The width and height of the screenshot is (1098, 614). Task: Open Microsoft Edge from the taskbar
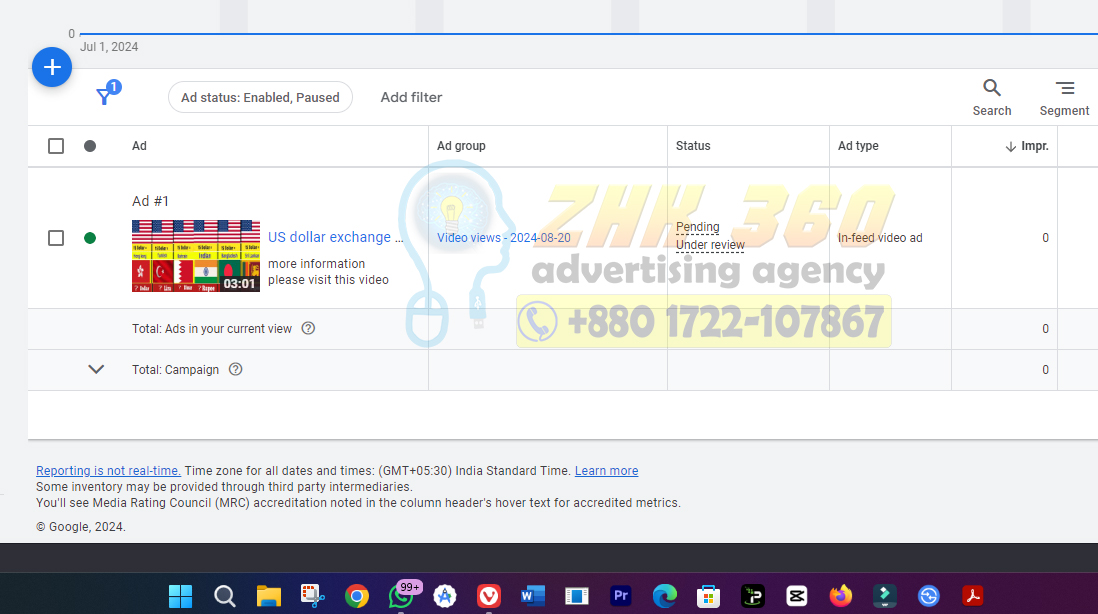pyautogui.click(x=665, y=596)
